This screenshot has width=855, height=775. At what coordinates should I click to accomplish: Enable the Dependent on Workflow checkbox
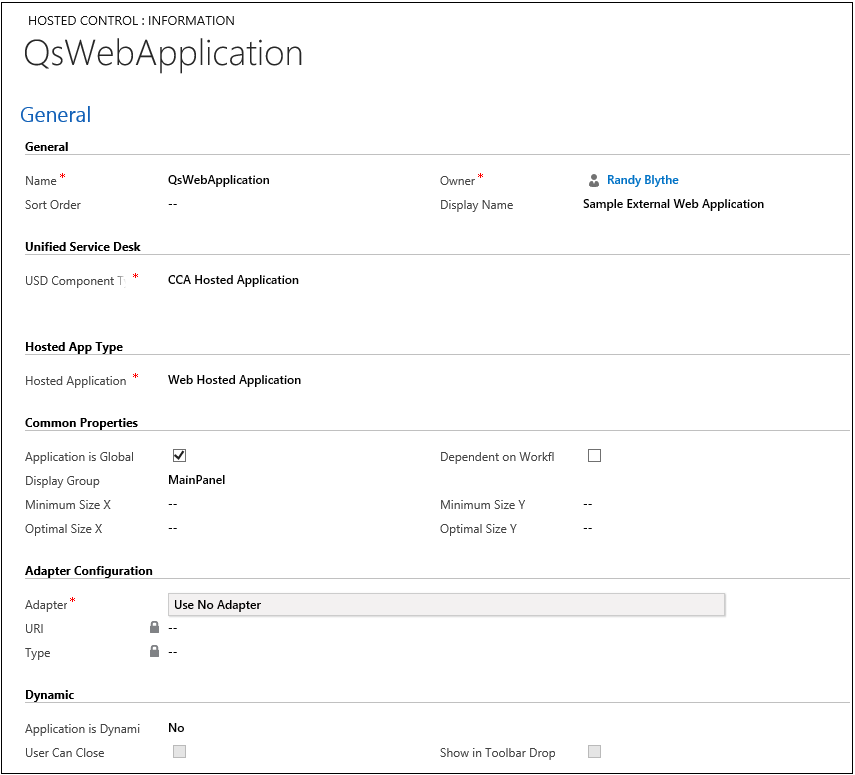point(594,455)
